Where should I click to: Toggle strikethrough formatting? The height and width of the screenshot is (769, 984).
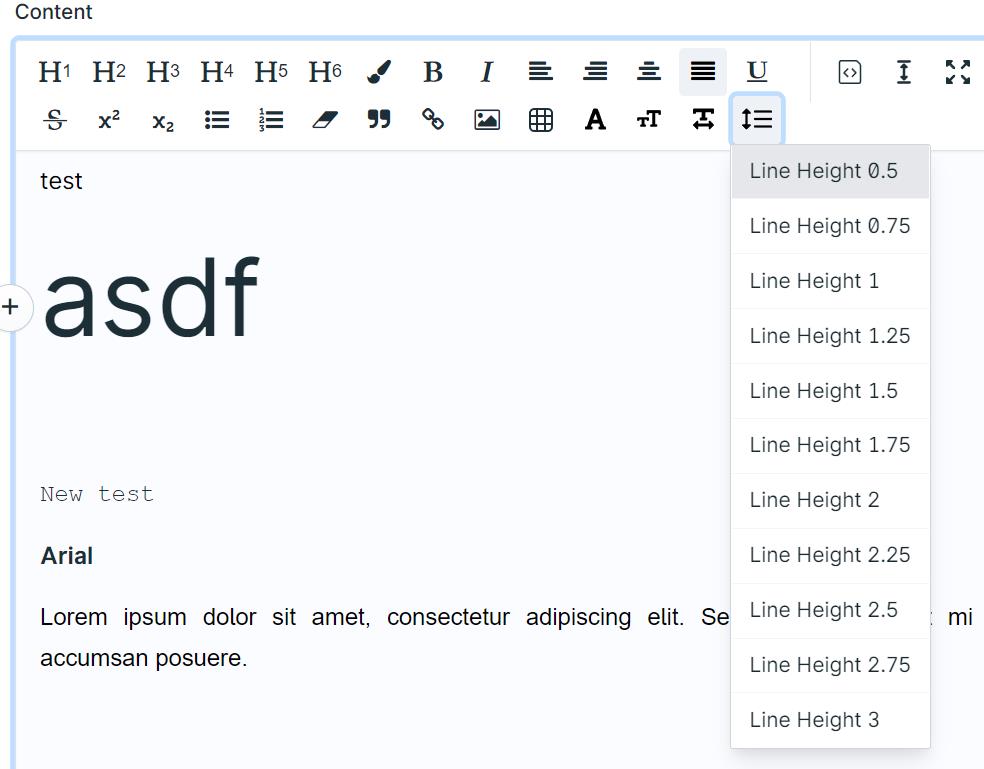point(55,119)
